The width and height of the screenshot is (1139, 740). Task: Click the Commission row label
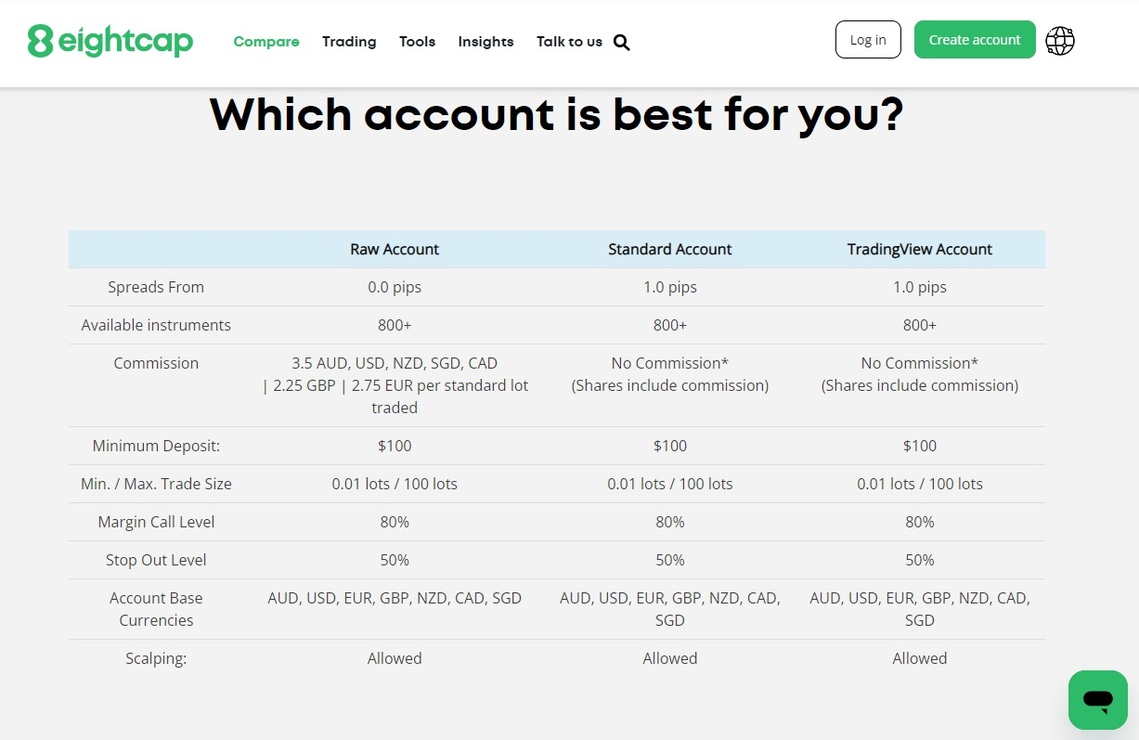pyautogui.click(x=156, y=363)
